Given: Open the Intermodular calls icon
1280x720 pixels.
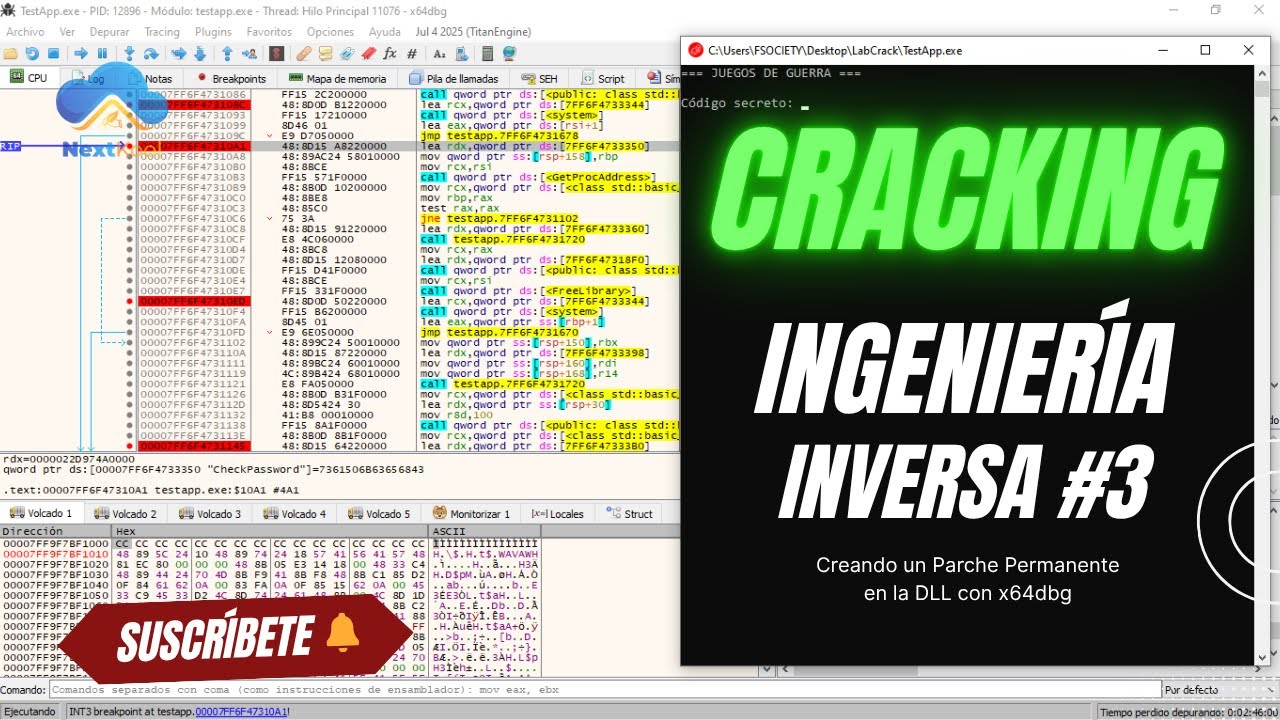Looking at the screenshot, I should click(x=460, y=53).
